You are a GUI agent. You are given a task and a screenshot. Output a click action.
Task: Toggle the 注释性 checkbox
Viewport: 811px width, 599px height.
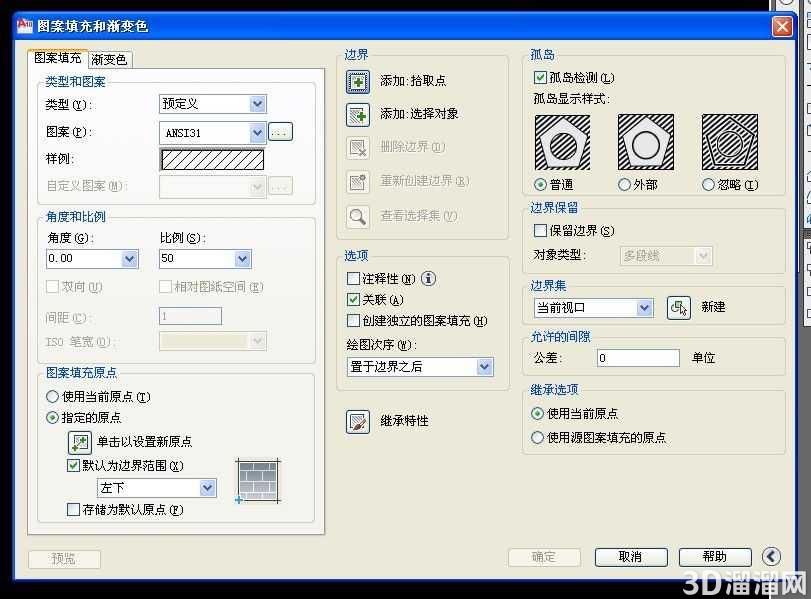(x=353, y=279)
